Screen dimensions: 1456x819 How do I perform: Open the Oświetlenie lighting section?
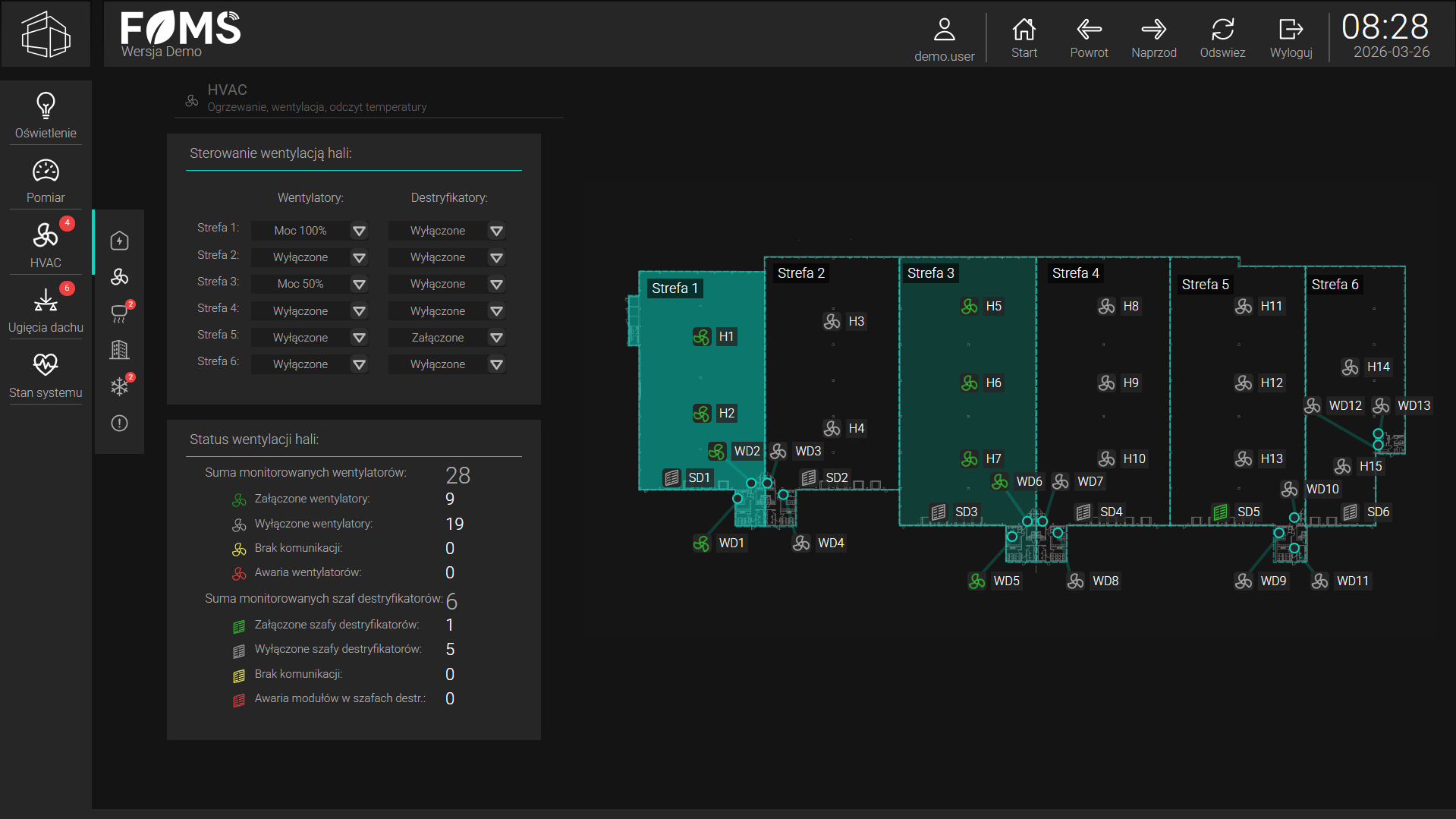[x=46, y=115]
